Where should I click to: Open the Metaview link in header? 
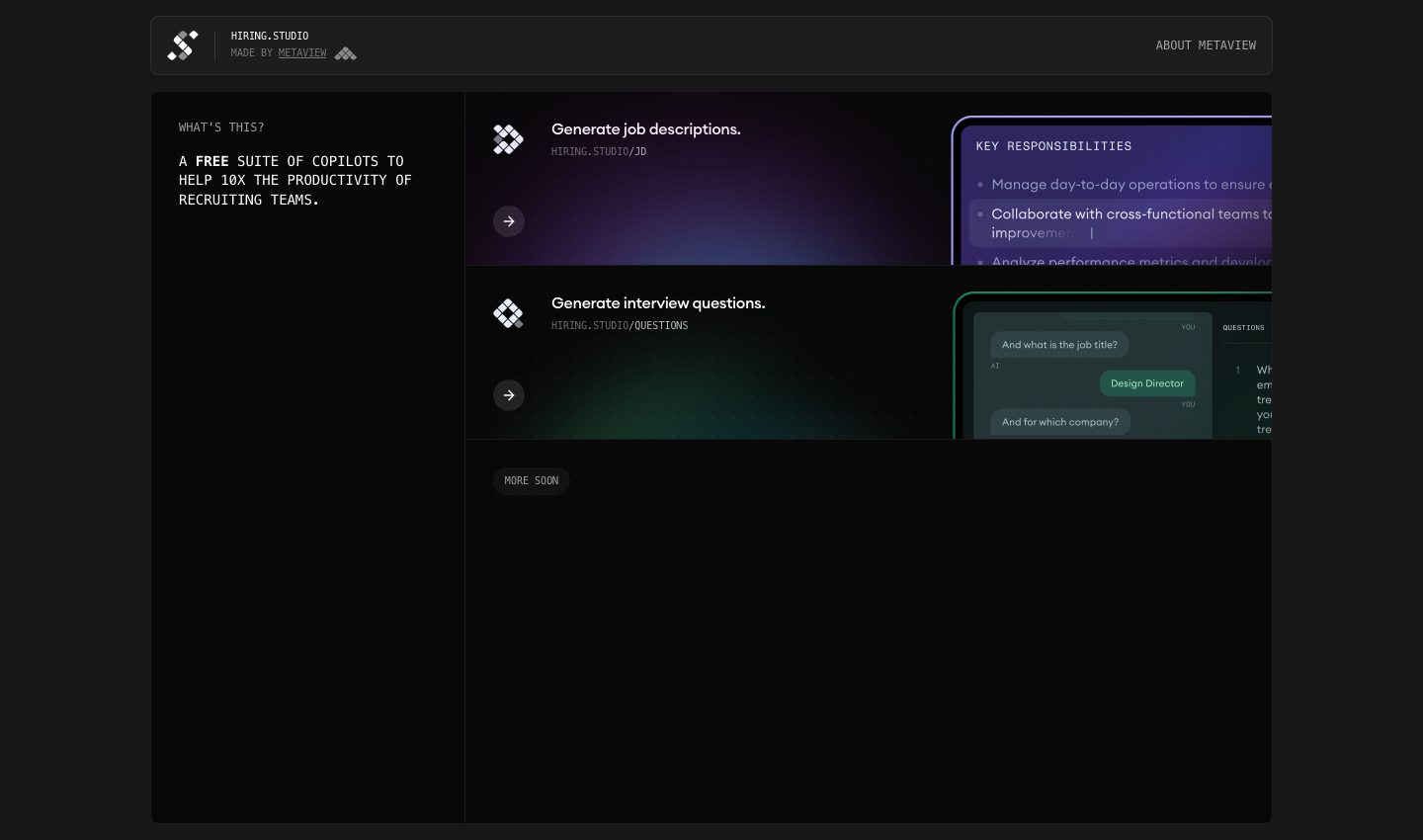pos(302,53)
